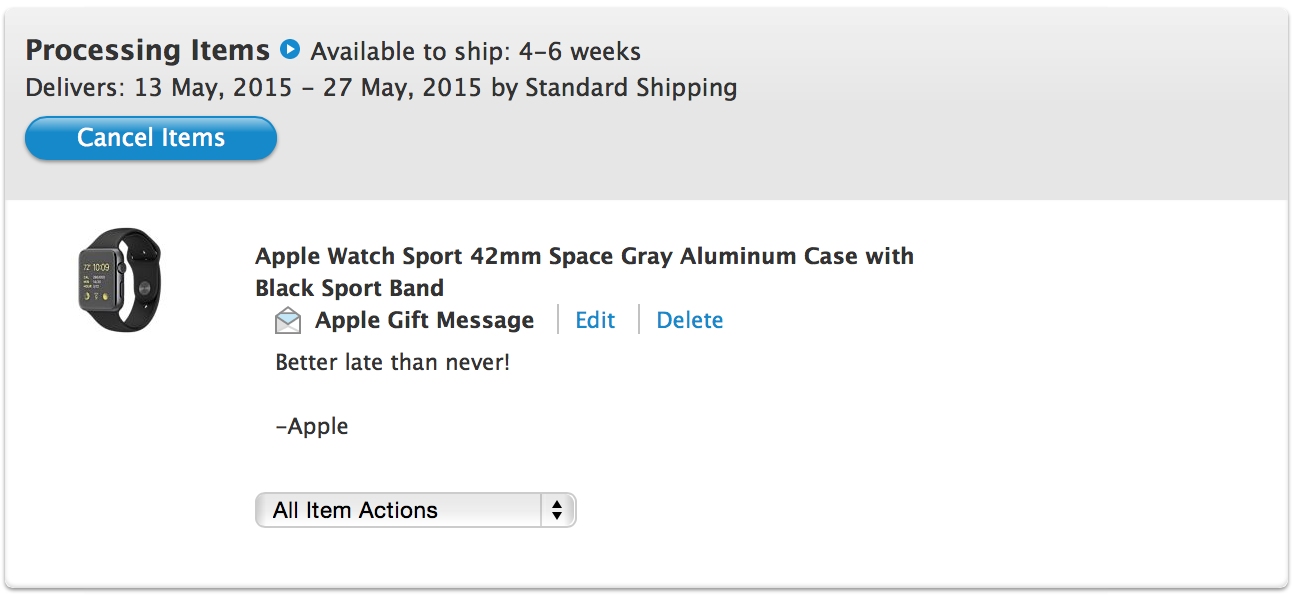Click the Better late than never message

[x=392, y=362]
